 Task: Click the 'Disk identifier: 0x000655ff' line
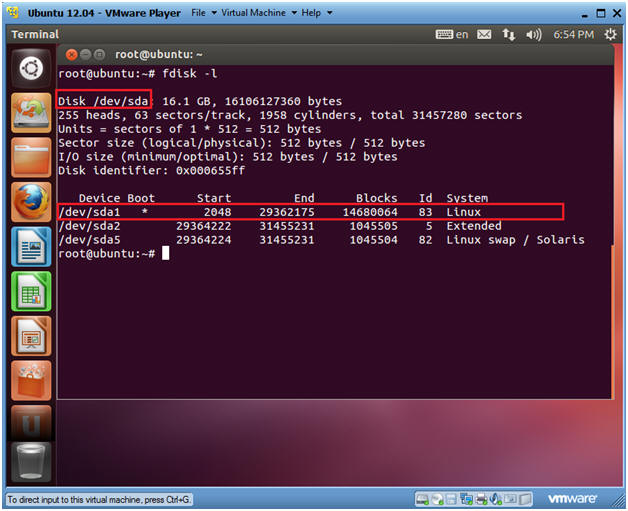coord(151,171)
